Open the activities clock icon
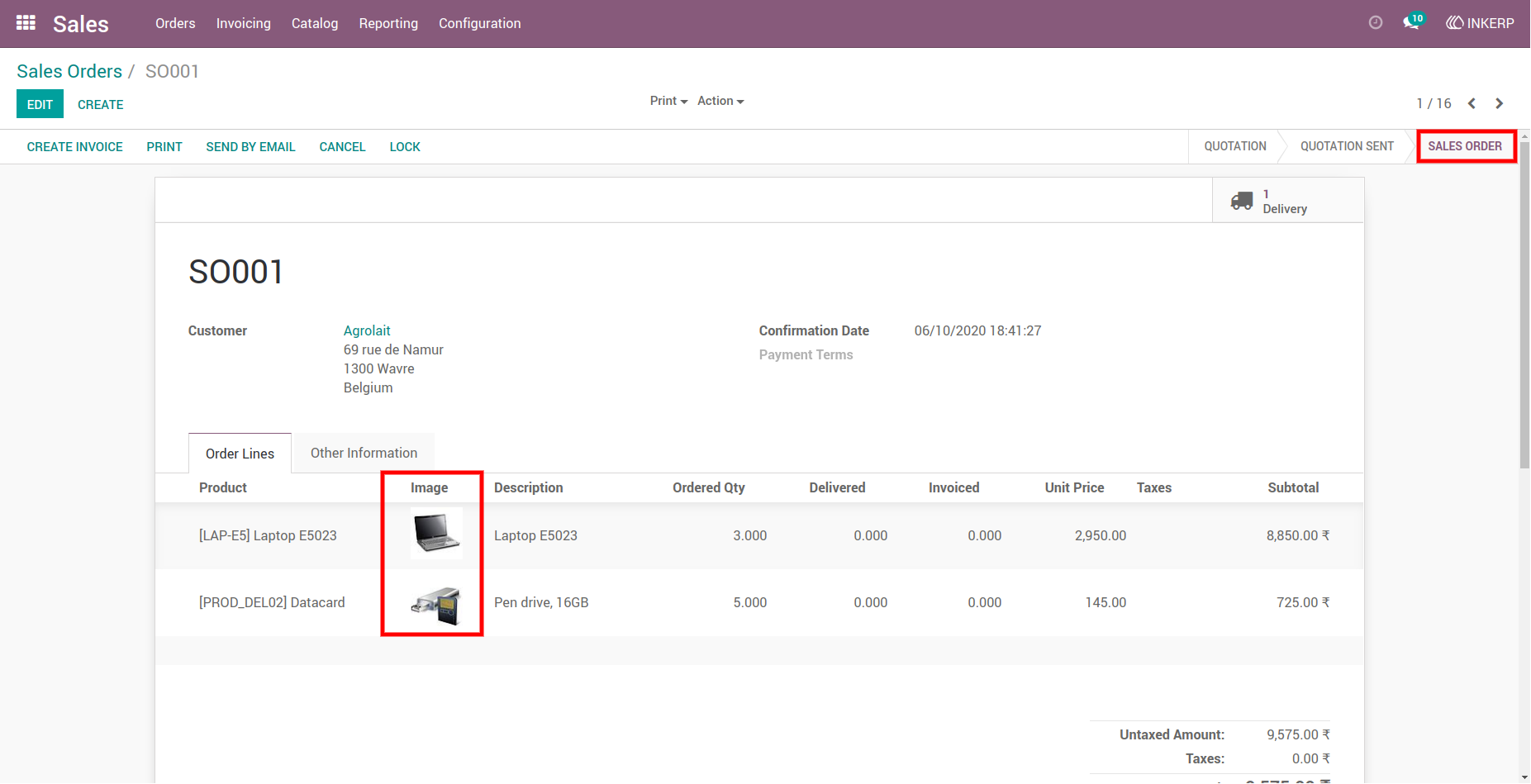Image resolution: width=1531 pixels, height=784 pixels. coord(1376,23)
